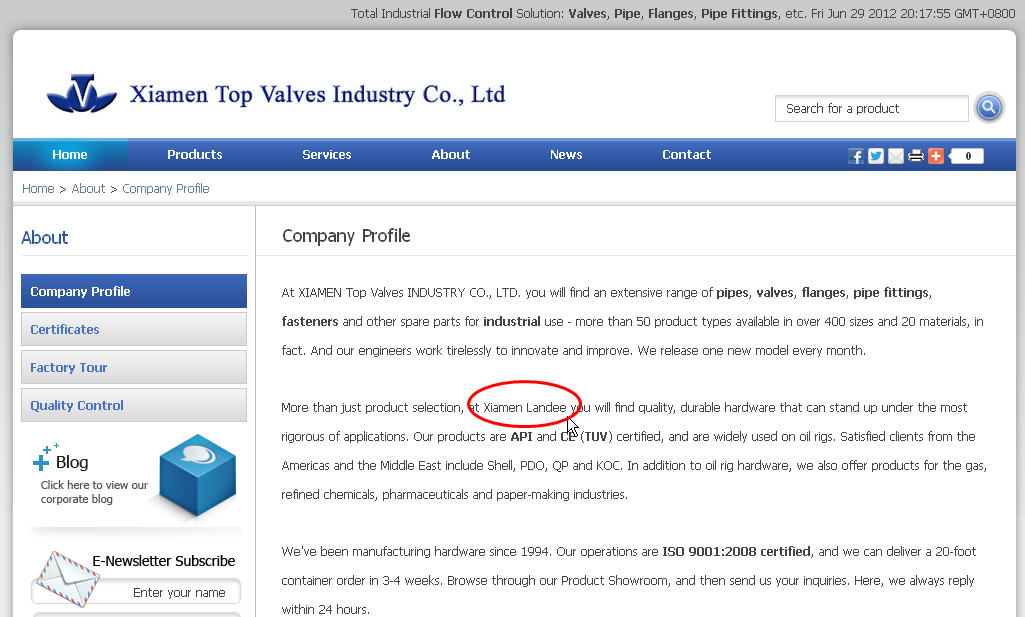Click the Xiamen Top Valves logo
The width and height of the screenshot is (1025, 617).
click(82, 93)
